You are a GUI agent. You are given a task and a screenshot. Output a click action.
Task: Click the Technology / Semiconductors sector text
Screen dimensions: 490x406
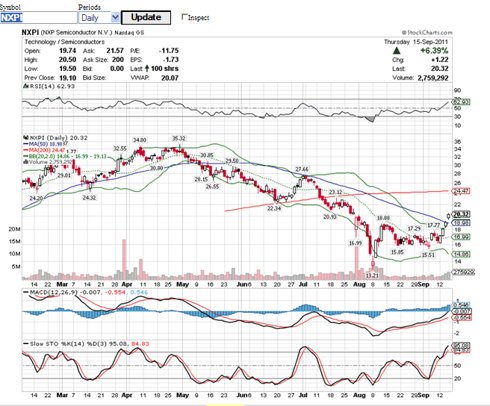[x=64, y=42]
